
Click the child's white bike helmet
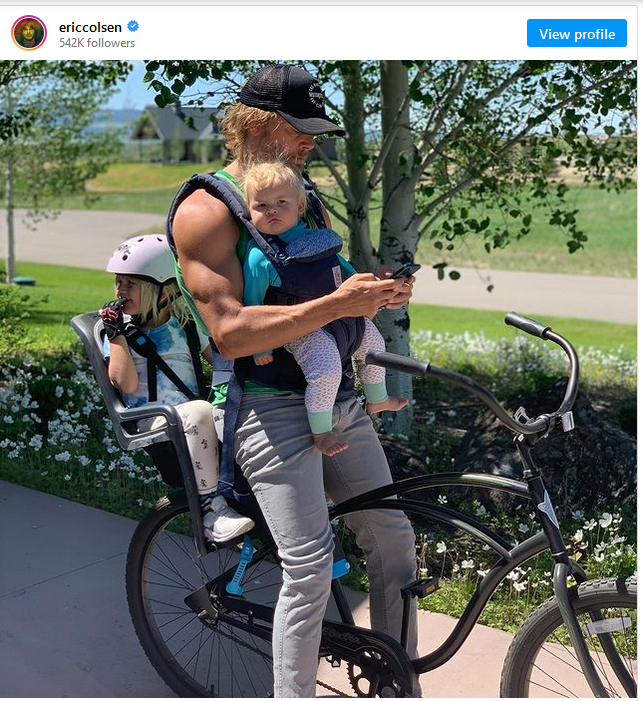pyautogui.click(x=142, y=258)
